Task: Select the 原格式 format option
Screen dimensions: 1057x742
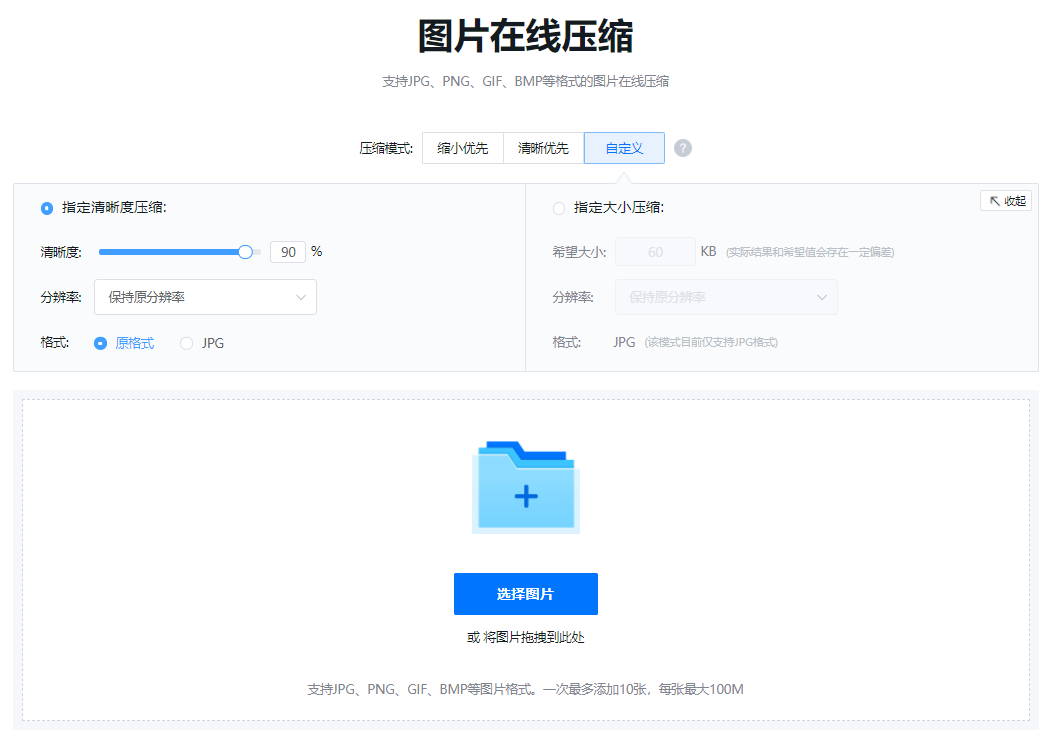Action: 101,343
